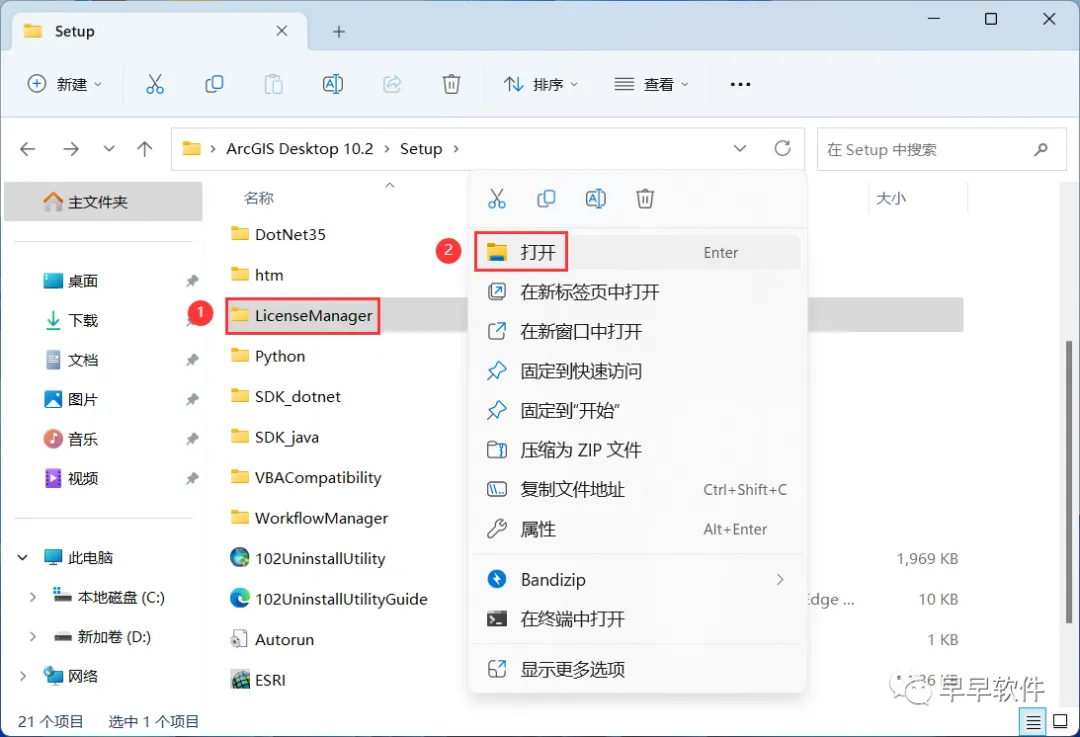The width and height of the screenshot is (1080, 737).
Task: Go back with the left arrow
Action: click(28, 149)
